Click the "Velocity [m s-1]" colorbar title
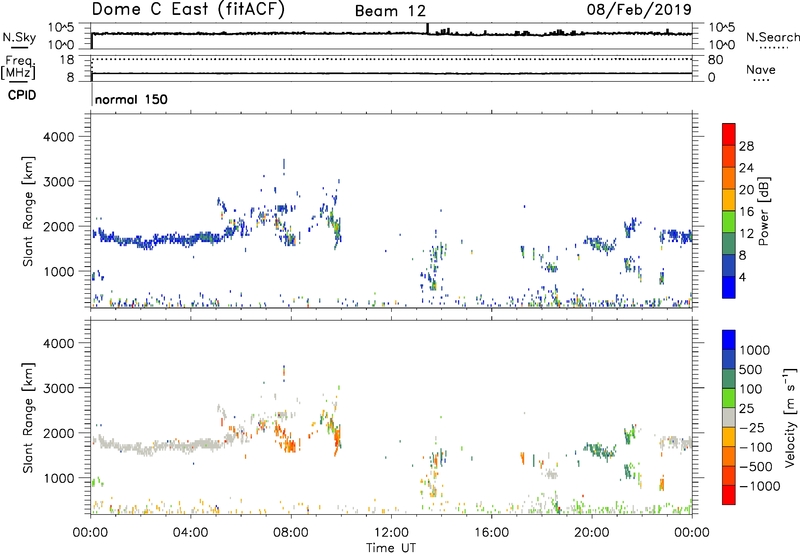The width and height of the screenshot is (800, 554). coord(790,417)
